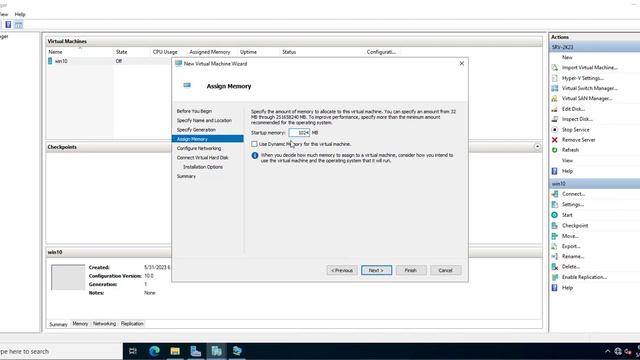
Task: Click the Edit Disk icon
Action: pyautogui.click(x=554, y=109)
